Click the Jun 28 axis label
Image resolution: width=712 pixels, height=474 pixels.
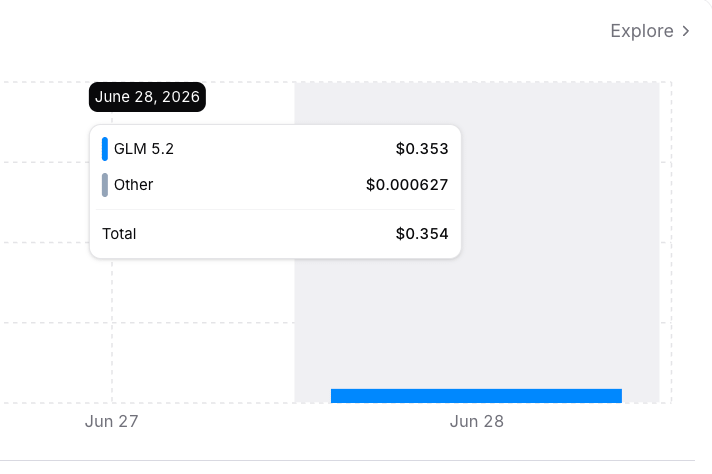[x=477, y=421]
